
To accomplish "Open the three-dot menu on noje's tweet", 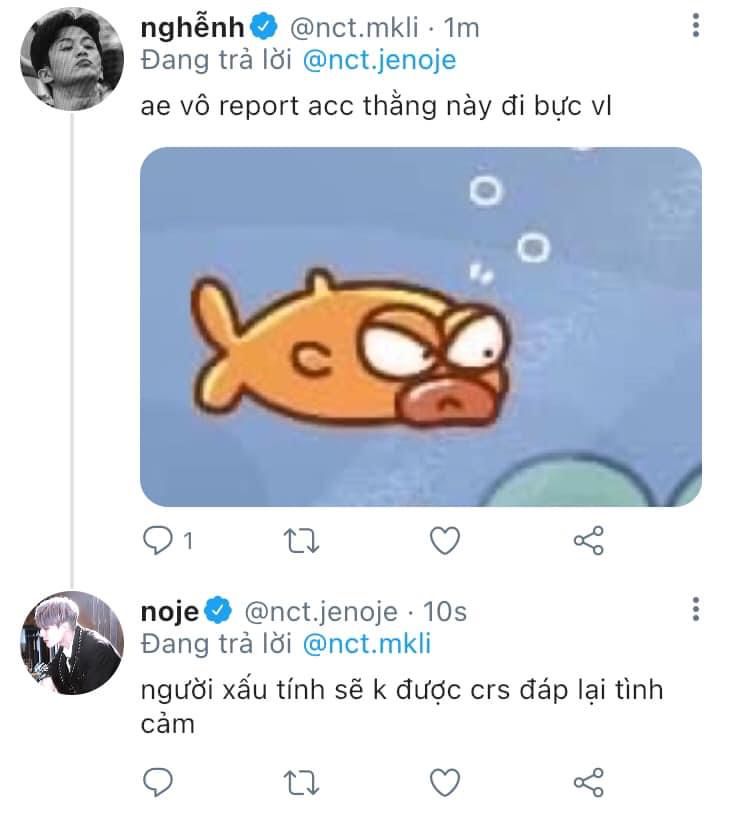I will click(x=696, y=609).
